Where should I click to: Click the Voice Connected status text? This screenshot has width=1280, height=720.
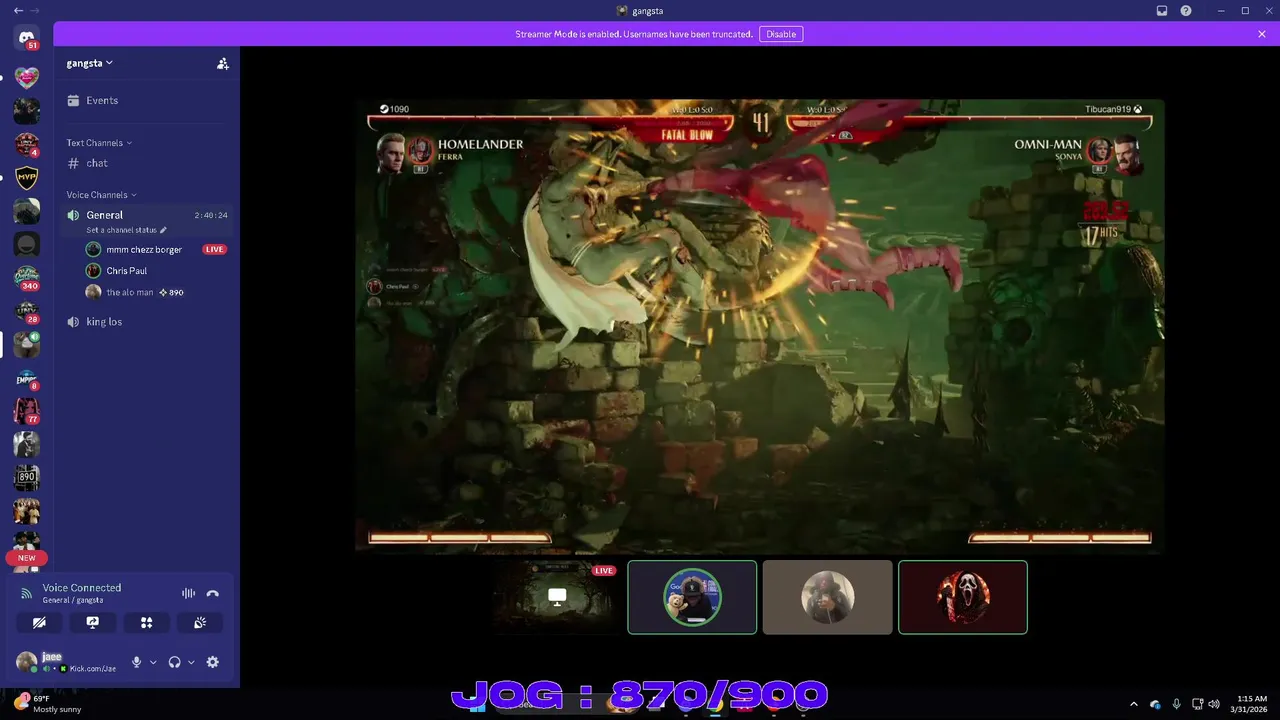(82, 588)
